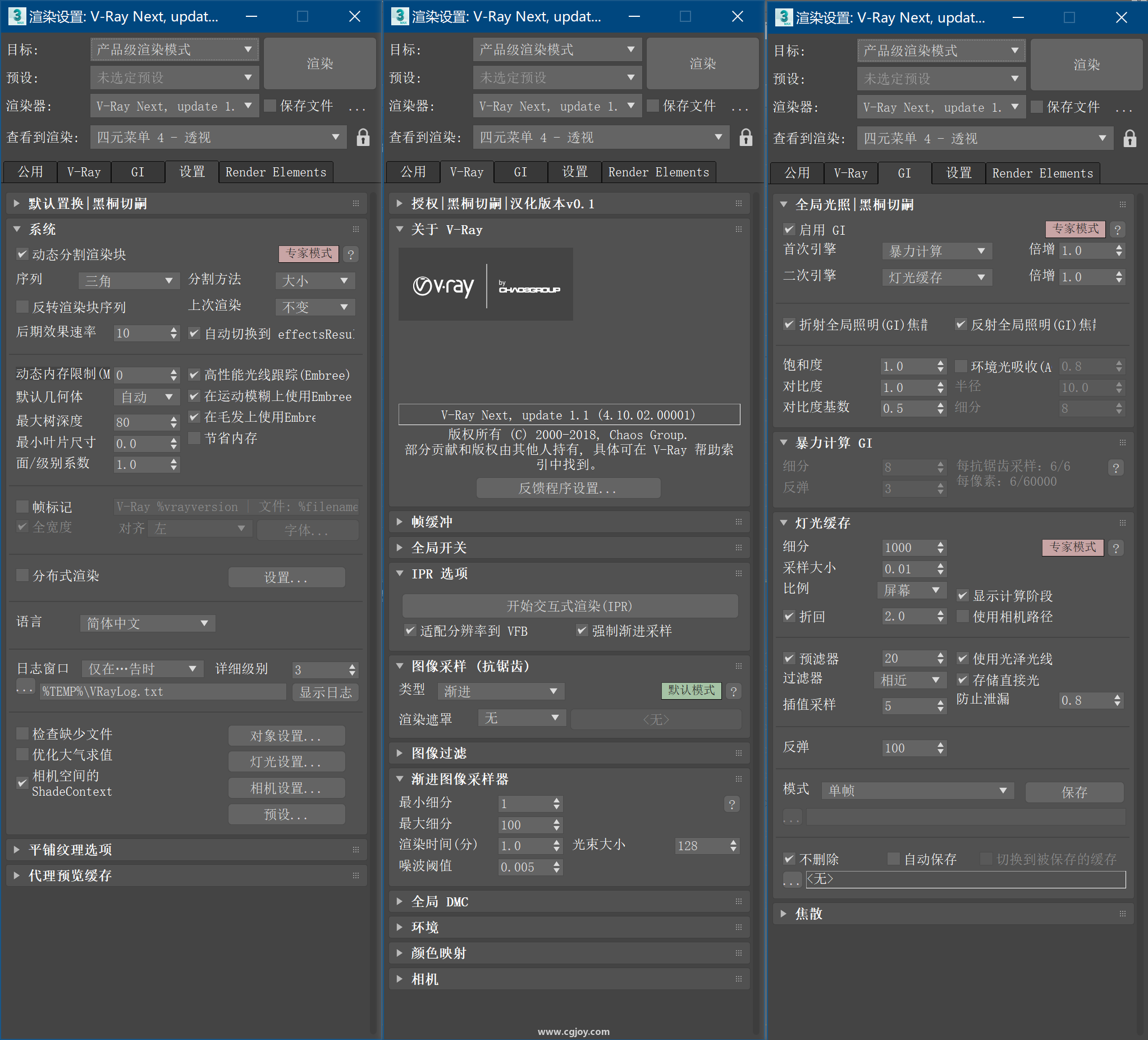The height and width of the screenshot is (1040, 1148).
Task: Enable 节省内存 checkbox
Action: (194, 437)
